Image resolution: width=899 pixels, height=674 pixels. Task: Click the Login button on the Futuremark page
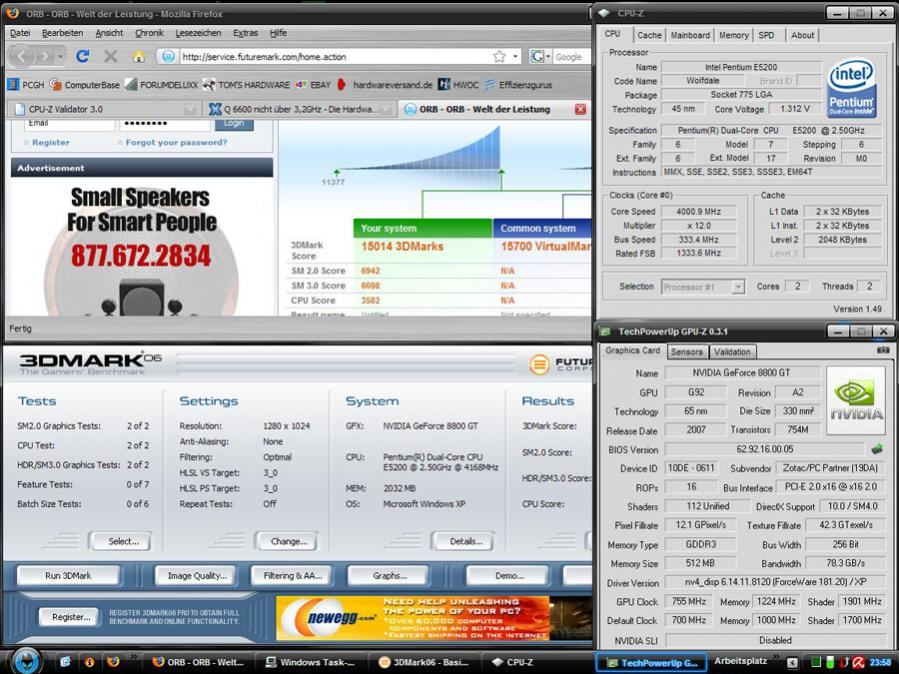tap(234, 123)
